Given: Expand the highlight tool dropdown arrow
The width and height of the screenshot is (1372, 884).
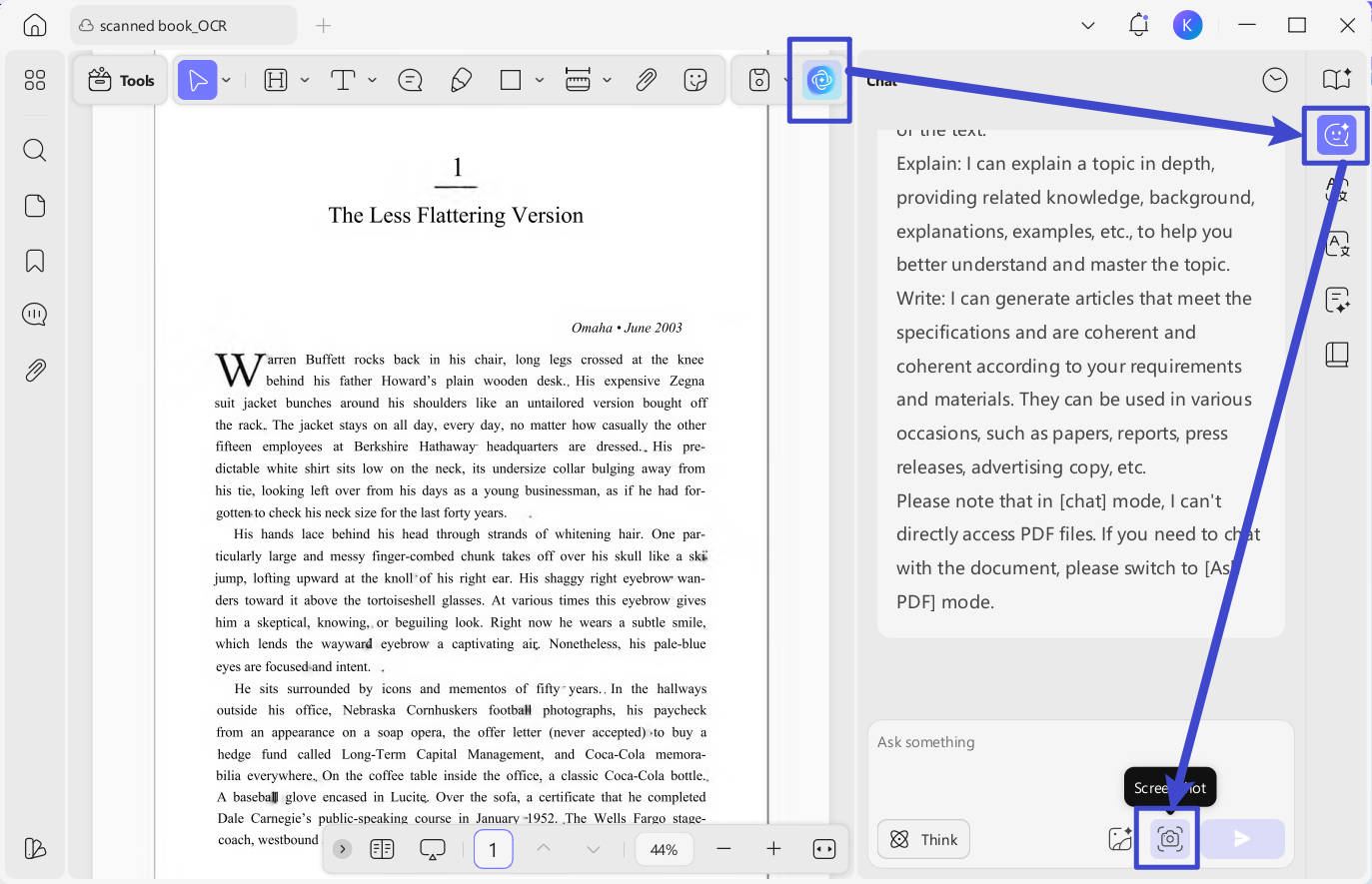Looking at the screenshot, I should point(305,80).
